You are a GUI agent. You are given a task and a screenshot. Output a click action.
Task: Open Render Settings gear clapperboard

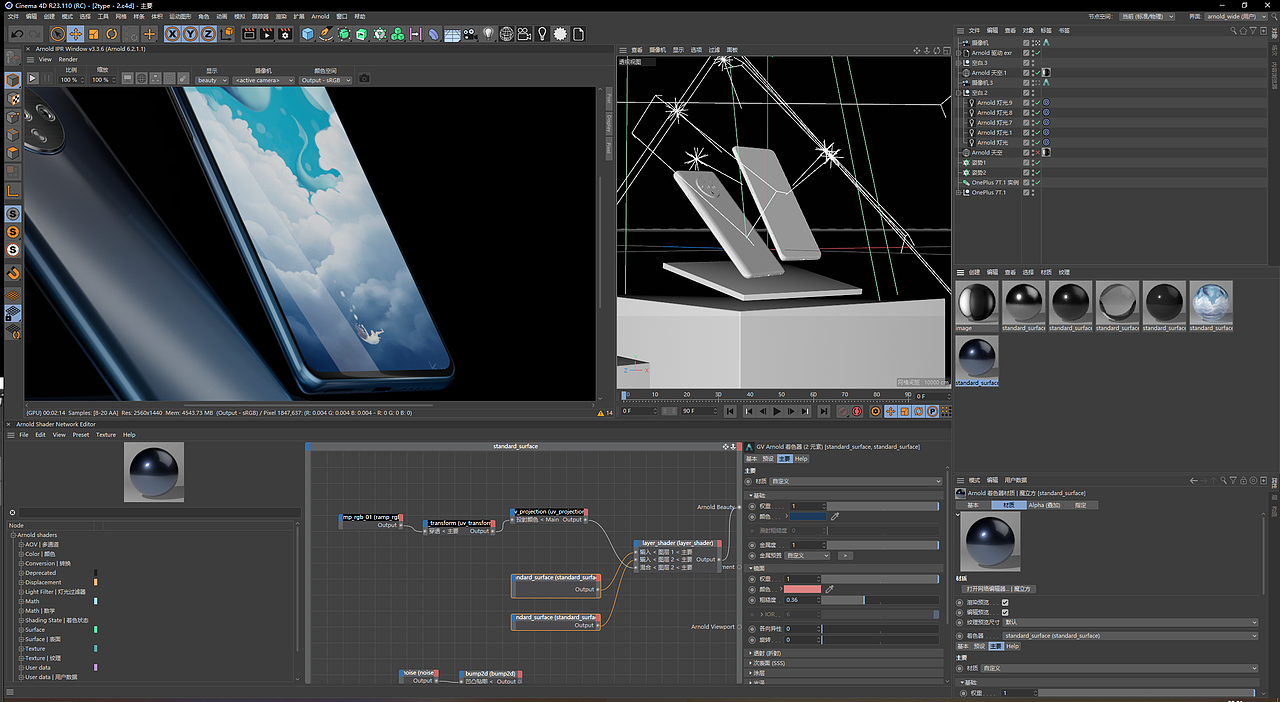285,34
